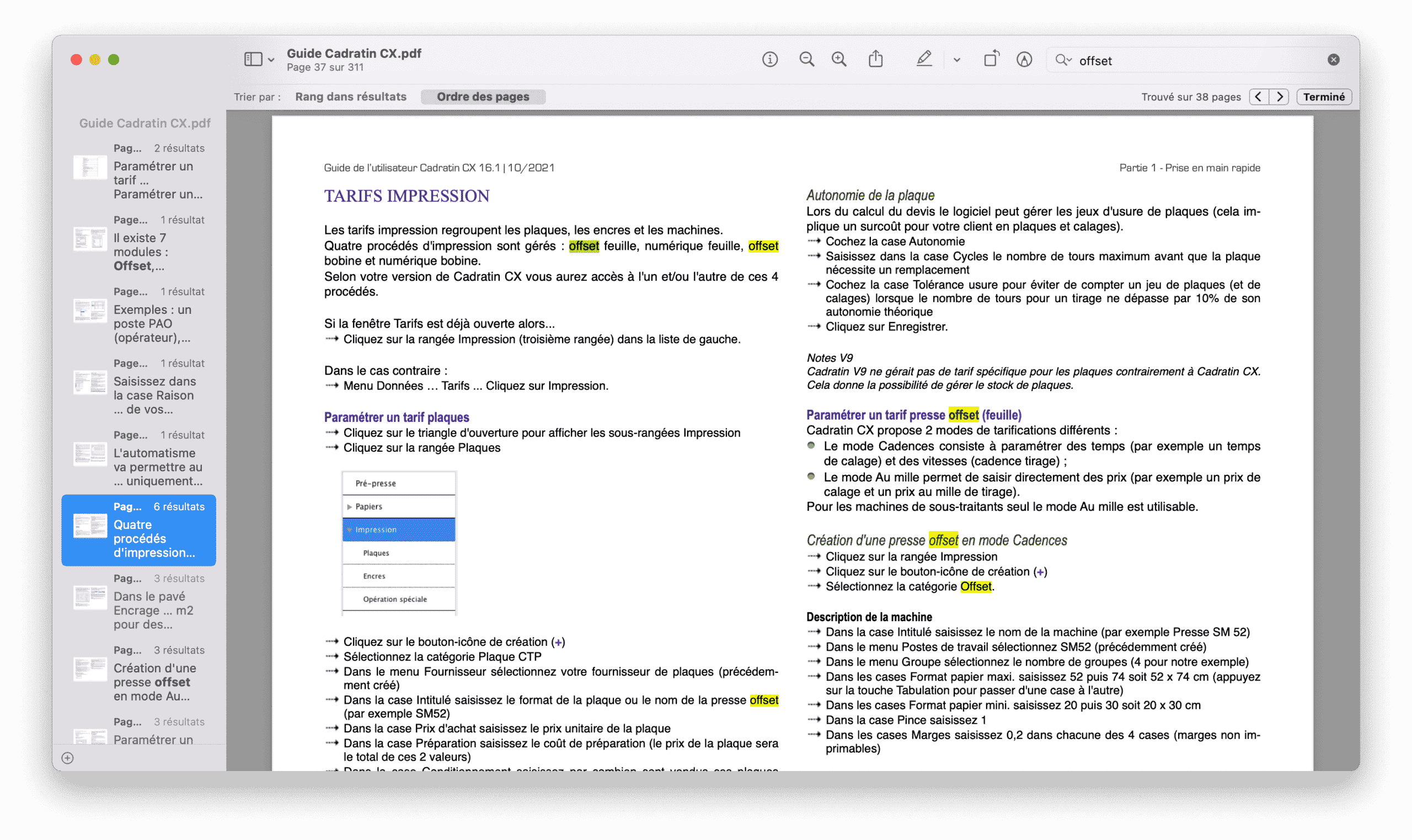This screenshot has width=1412, height=840.
Task: Click highlighted Impression row in list image
Action: click(x=398, y=530)
